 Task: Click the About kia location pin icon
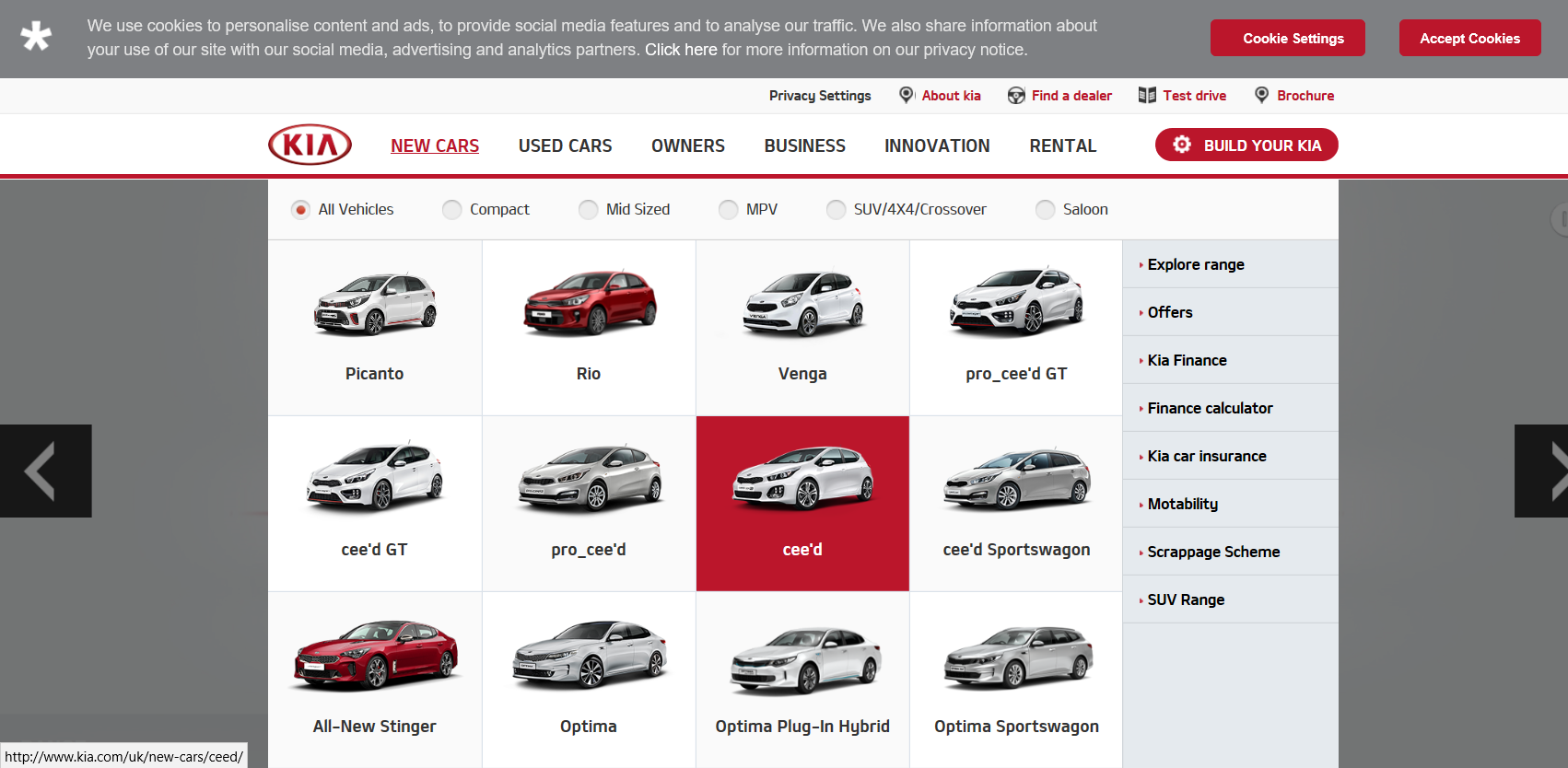907,95
